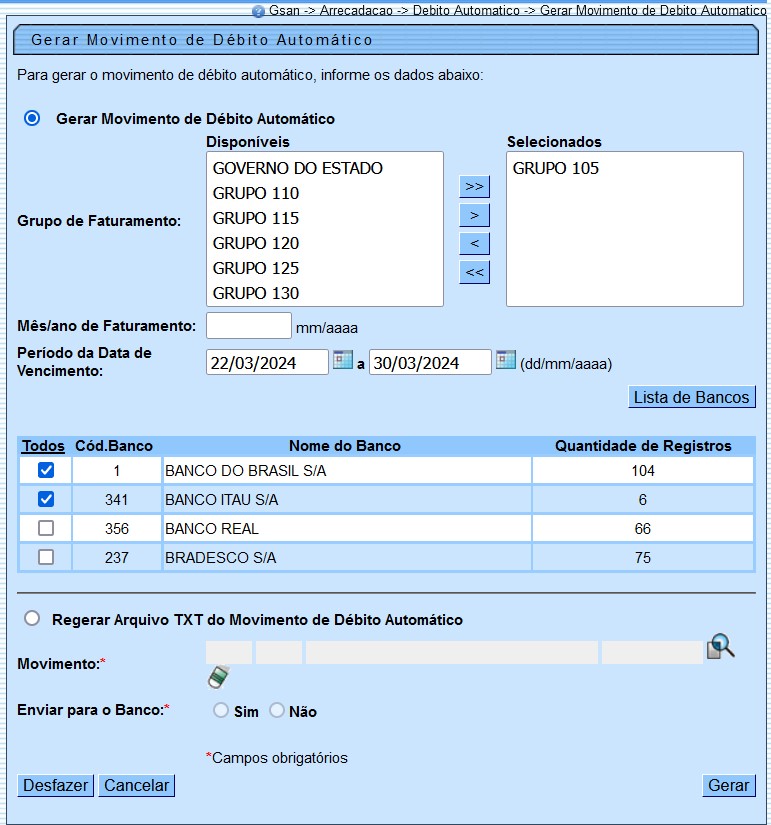Viewport: 771px width, 825px height.
Task: Uncheck the BANCO DO BRASIL S/A checkbox
Action: (x=46, y=470)
